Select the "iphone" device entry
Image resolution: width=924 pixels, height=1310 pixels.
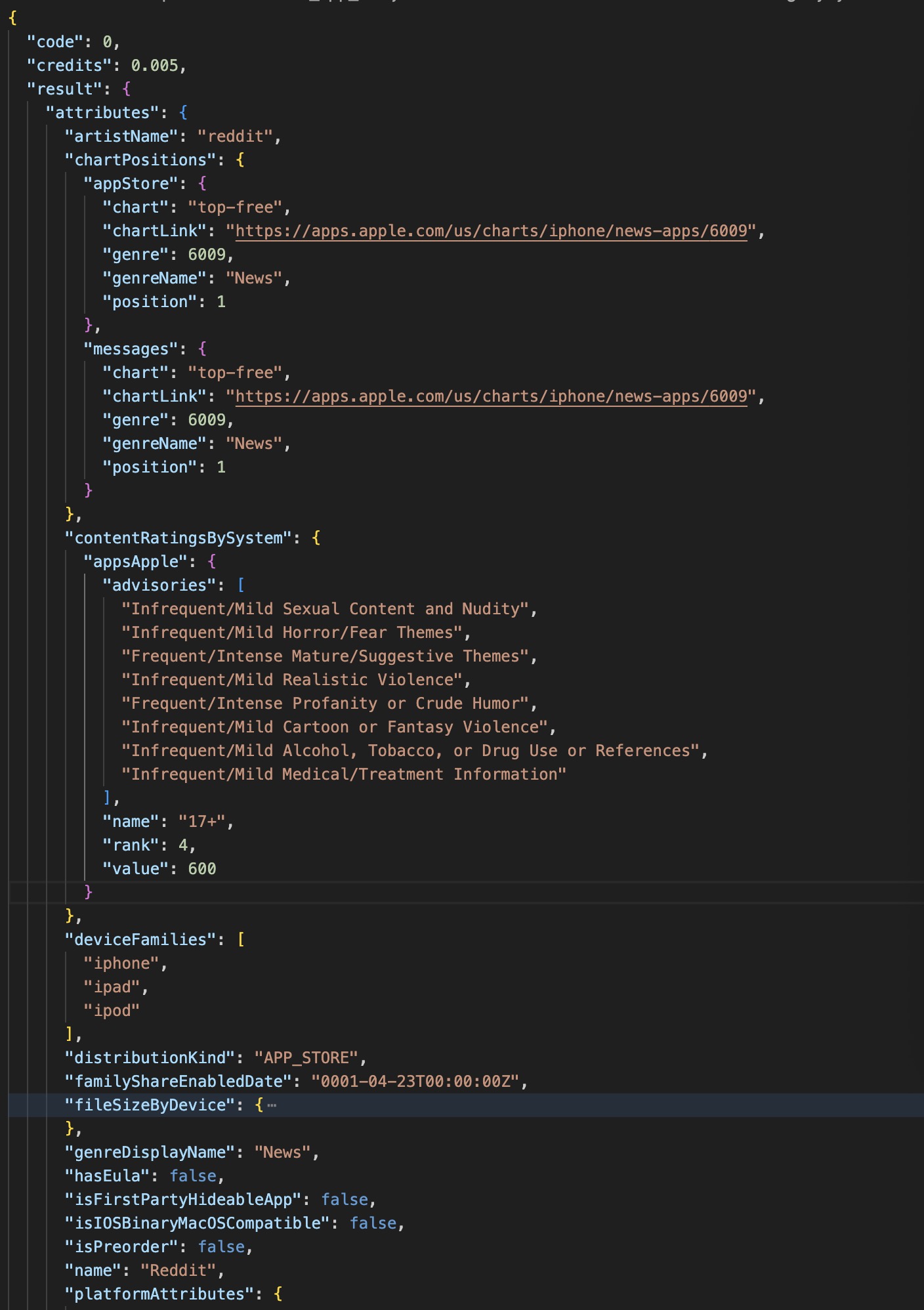pos(121,963)
